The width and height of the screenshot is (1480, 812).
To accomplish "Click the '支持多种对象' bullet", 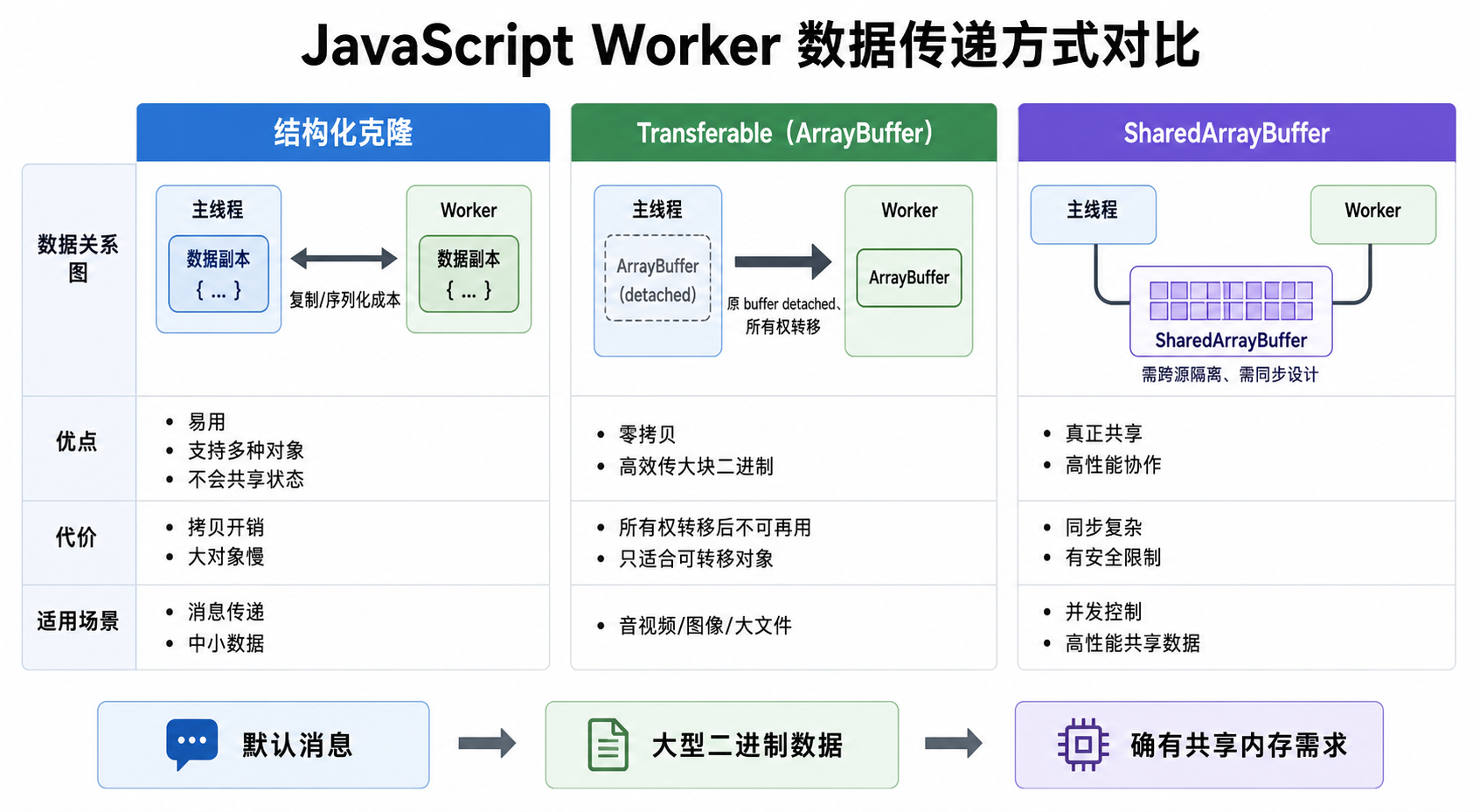I will click(x=246, y=451).
